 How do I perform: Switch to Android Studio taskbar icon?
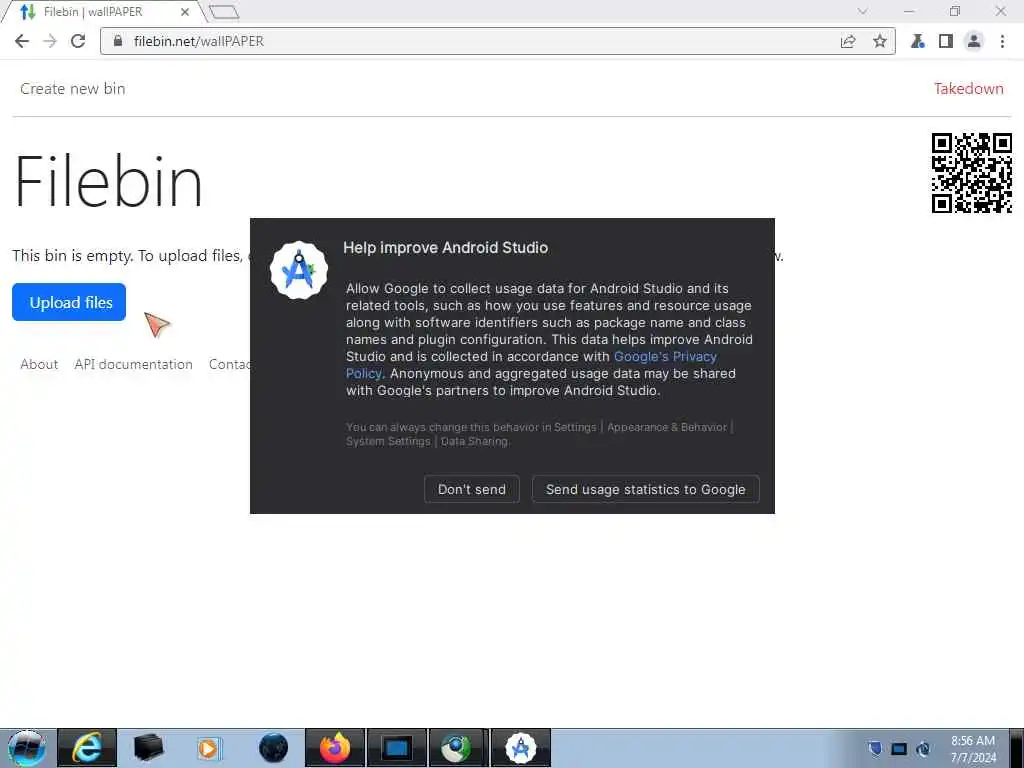[x=520, y=748]
